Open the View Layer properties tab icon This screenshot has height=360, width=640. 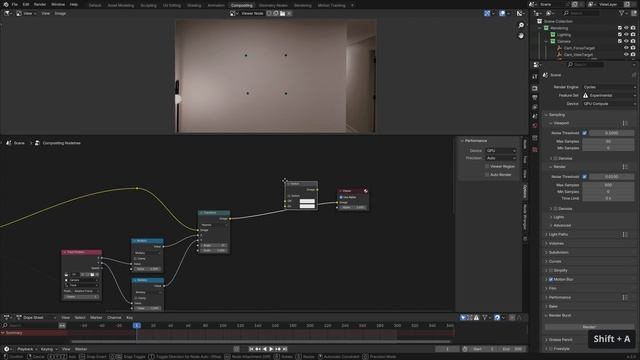[535, 107]
